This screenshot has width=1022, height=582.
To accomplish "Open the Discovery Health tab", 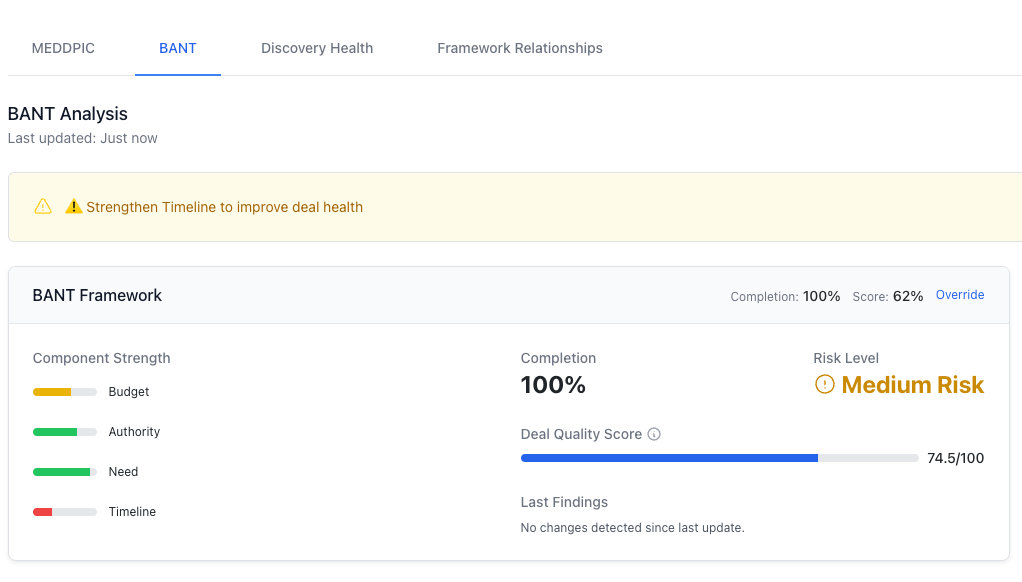I will point(317,48).
